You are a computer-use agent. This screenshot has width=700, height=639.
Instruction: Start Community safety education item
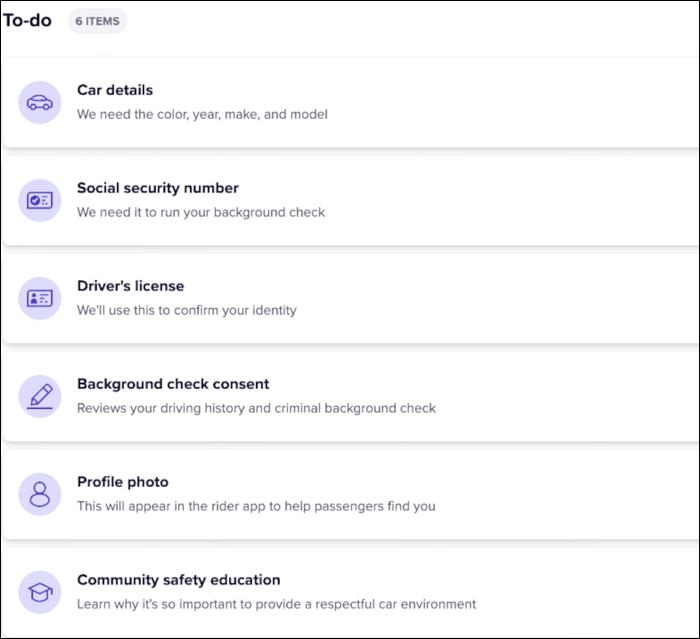[x=179, y=580]
